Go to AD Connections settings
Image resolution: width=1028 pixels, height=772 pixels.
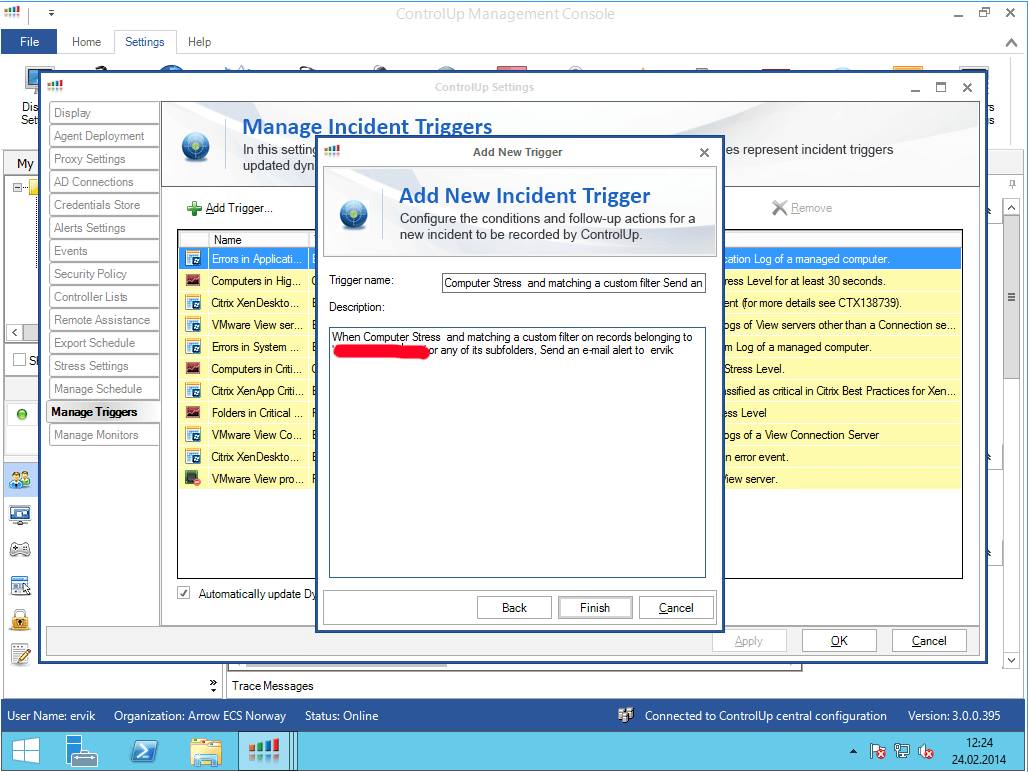pyautogui.click(x=104, y=182)
